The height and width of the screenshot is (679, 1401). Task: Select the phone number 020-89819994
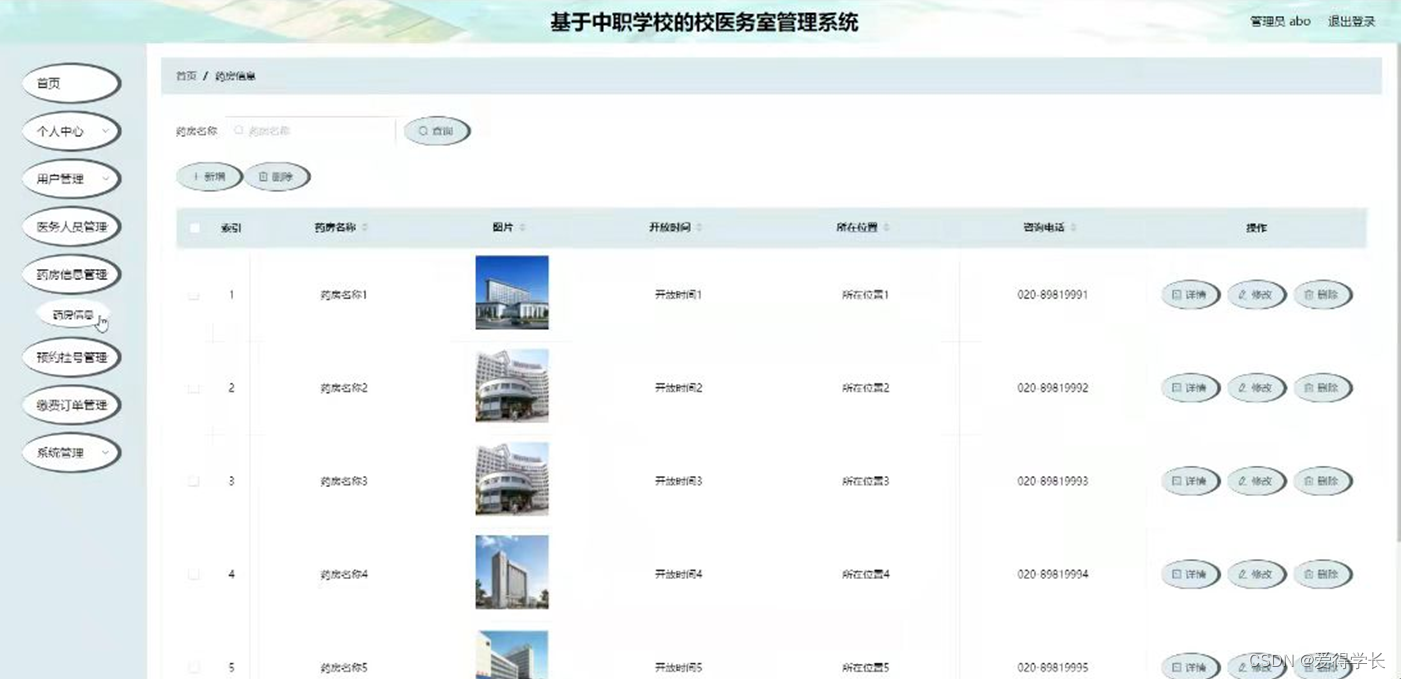(x=1053, y=574)
